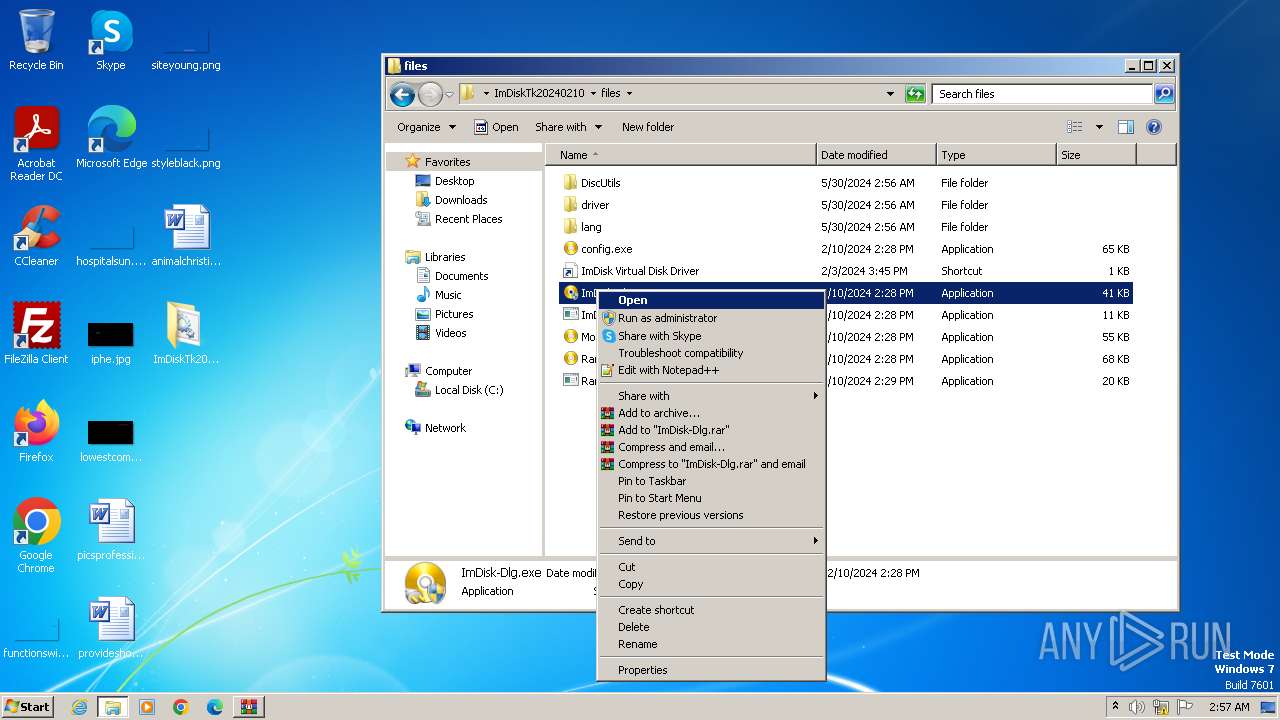Expand the address bar history dropdown
1280x720 pixels.
click(890, 94)
